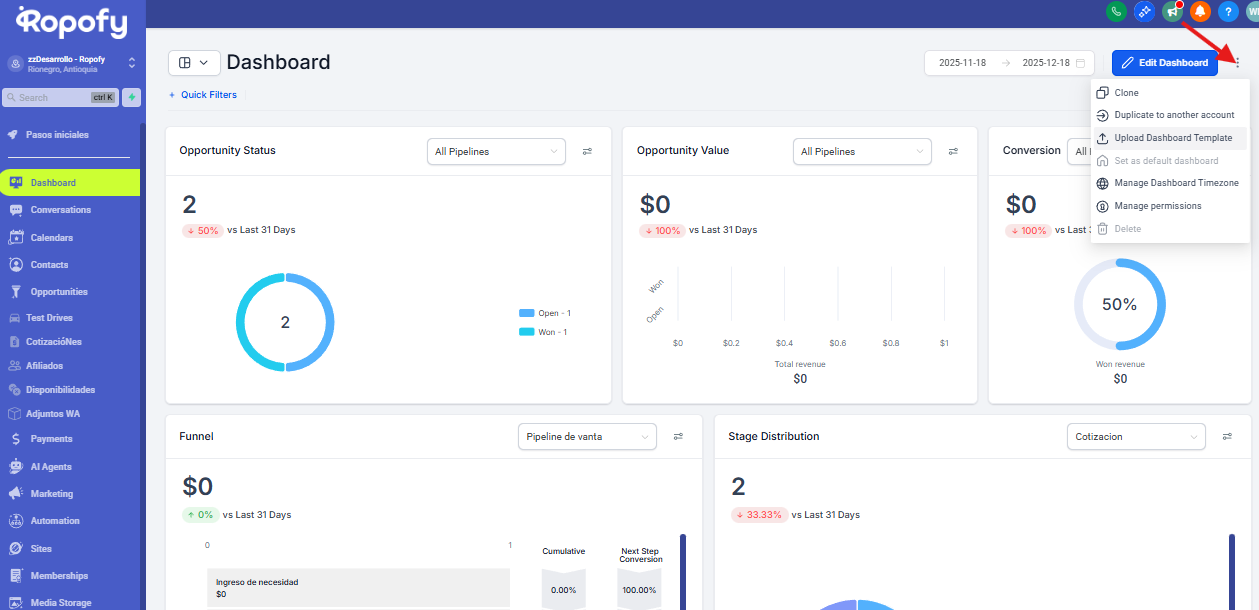Open Funnel widget filter settings icon

[678, 437]
